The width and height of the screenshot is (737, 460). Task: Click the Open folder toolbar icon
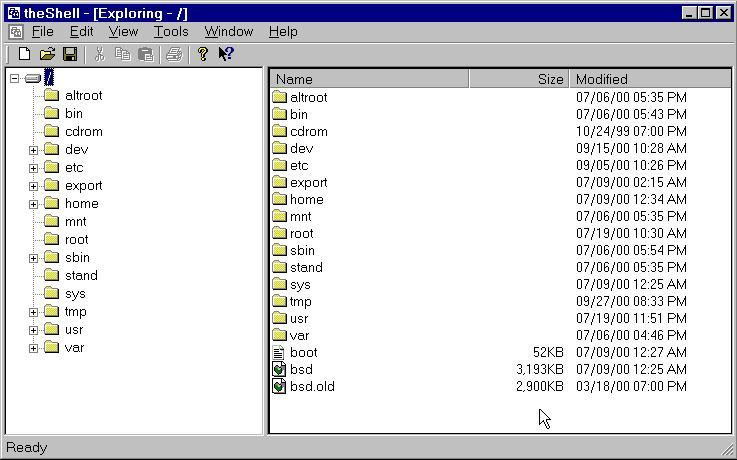pos(47,54)
